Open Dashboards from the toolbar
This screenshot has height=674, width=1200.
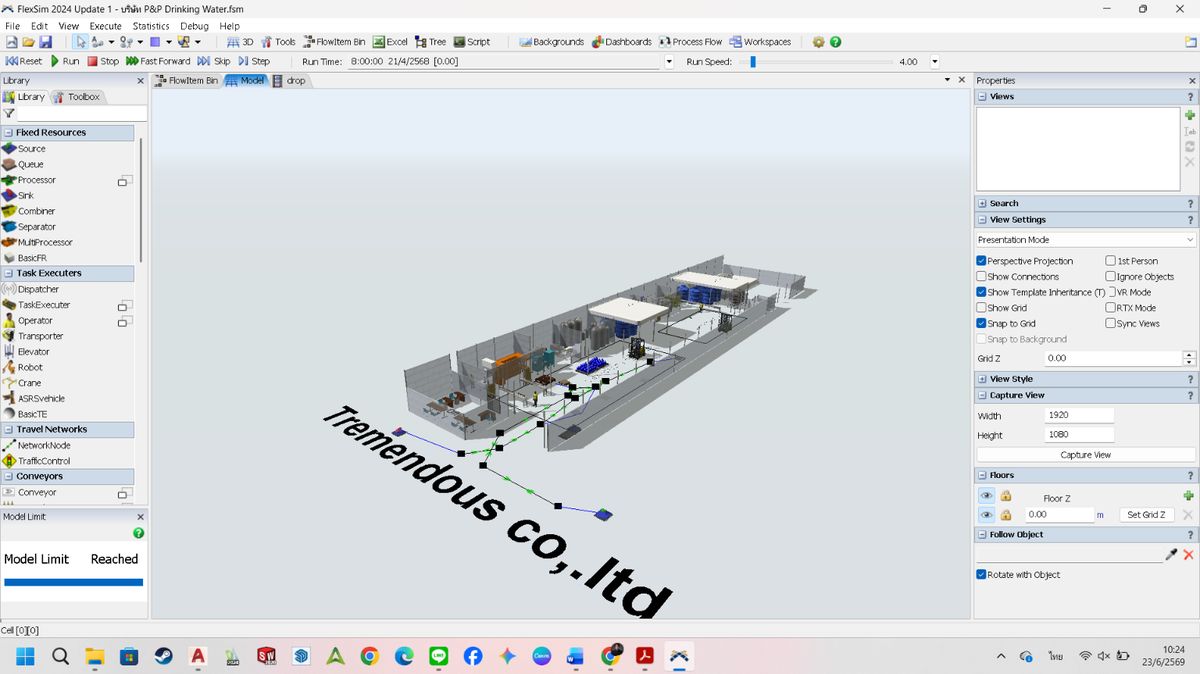622,42
